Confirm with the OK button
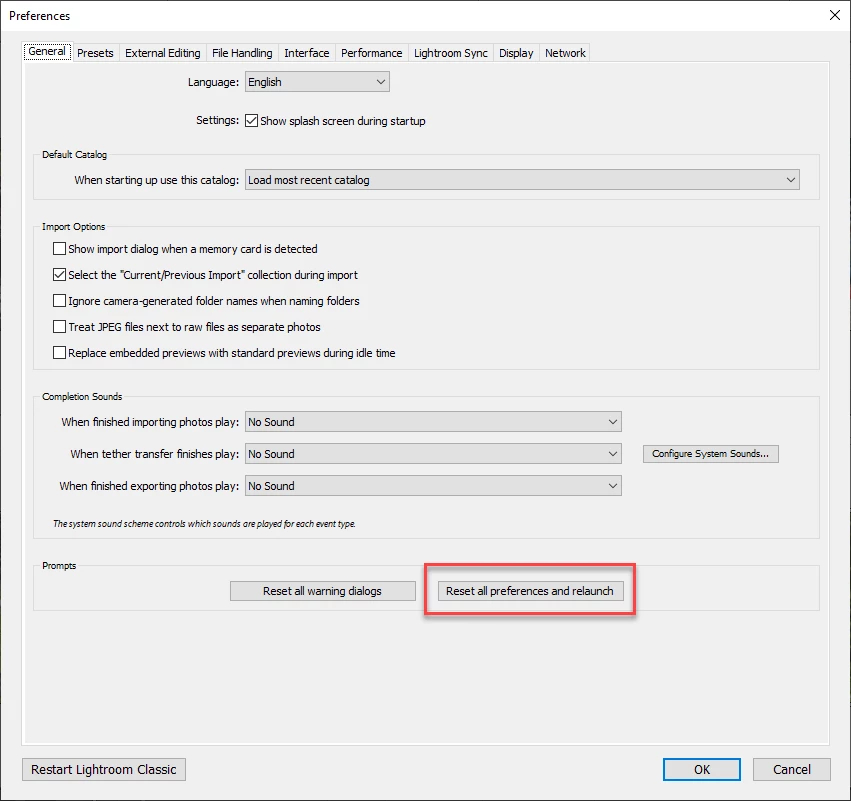The image size is (851, 801). pyautogui.click(x=701, y=770)
